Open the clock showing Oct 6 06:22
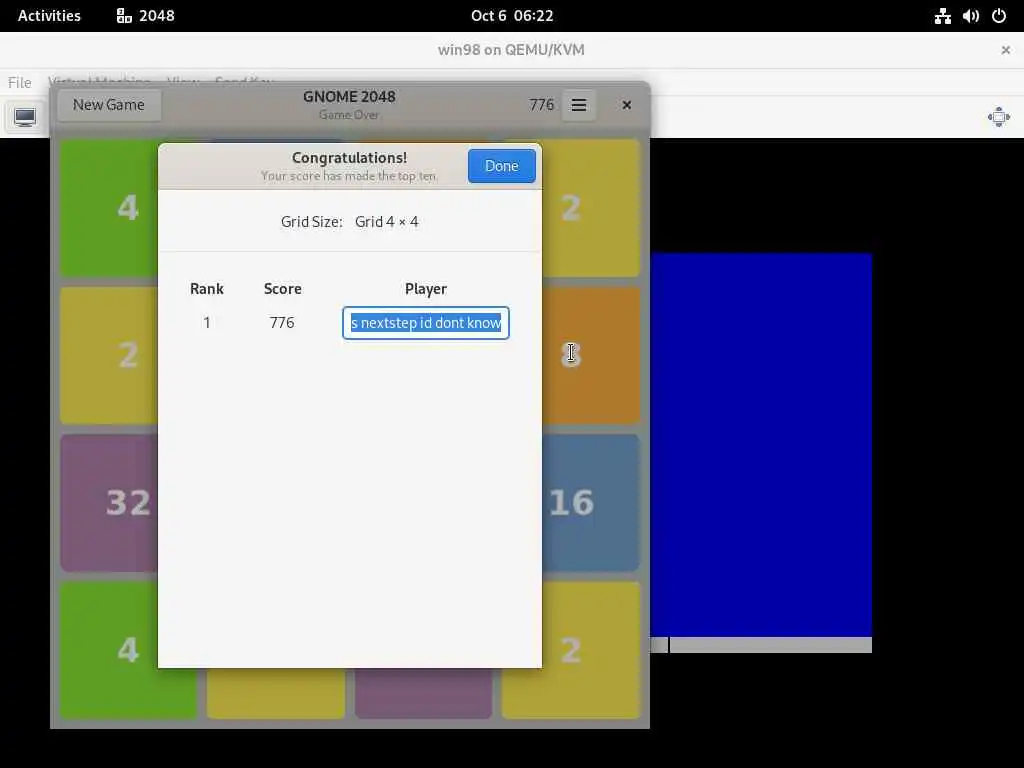This screenshot has width=1024, height=768. 512,16
